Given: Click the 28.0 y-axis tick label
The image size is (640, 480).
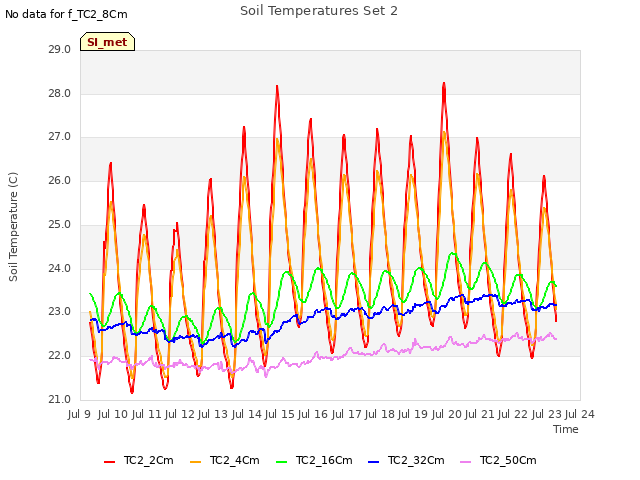Looking at the screenshot, I should (60, 93).
